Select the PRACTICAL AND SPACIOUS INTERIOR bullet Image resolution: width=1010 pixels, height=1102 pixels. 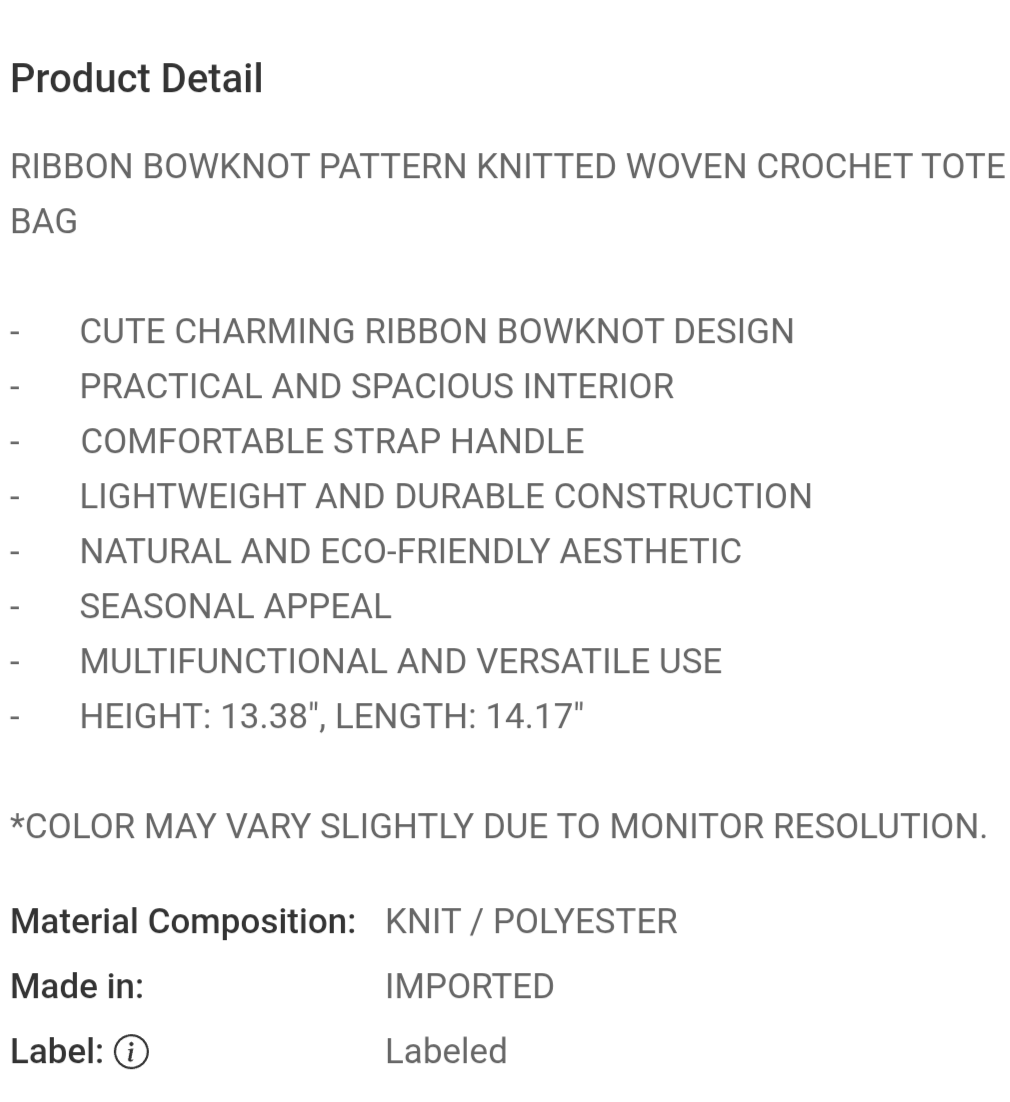(376, 386)
